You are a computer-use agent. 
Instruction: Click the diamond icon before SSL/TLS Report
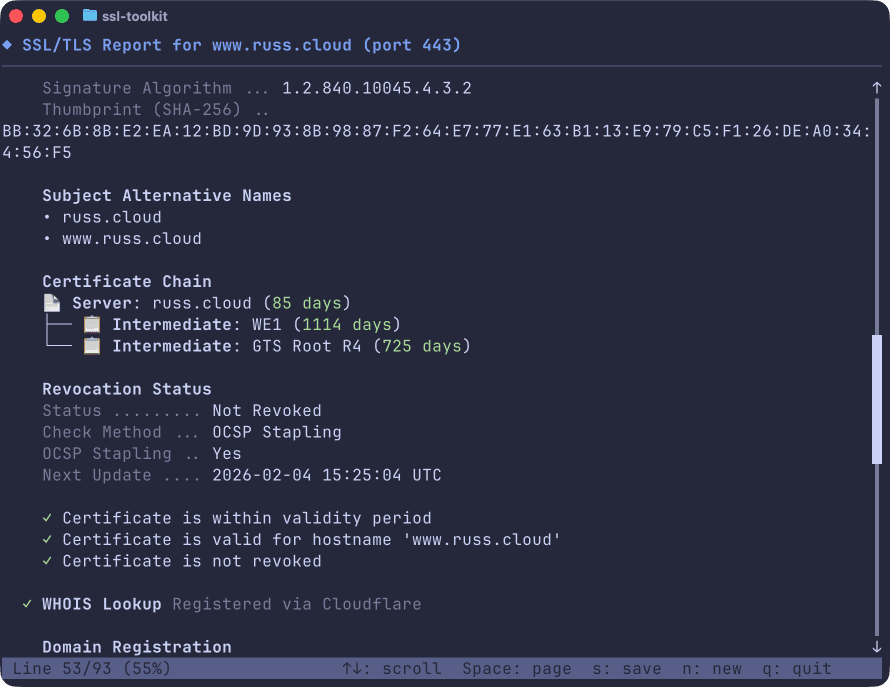point(7,45)
